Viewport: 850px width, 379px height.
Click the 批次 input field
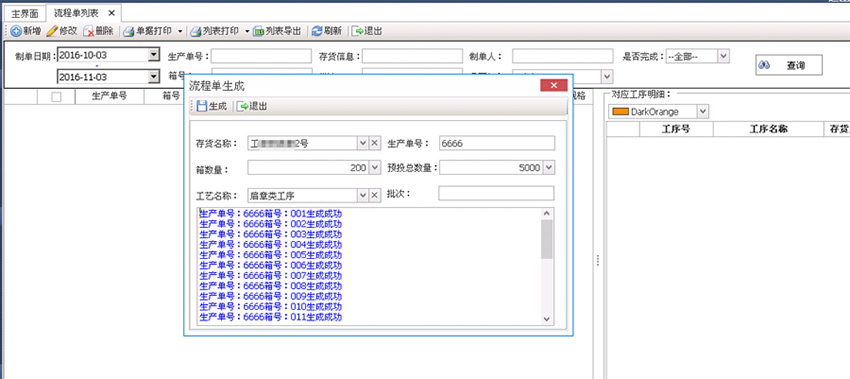pos(496,193)
